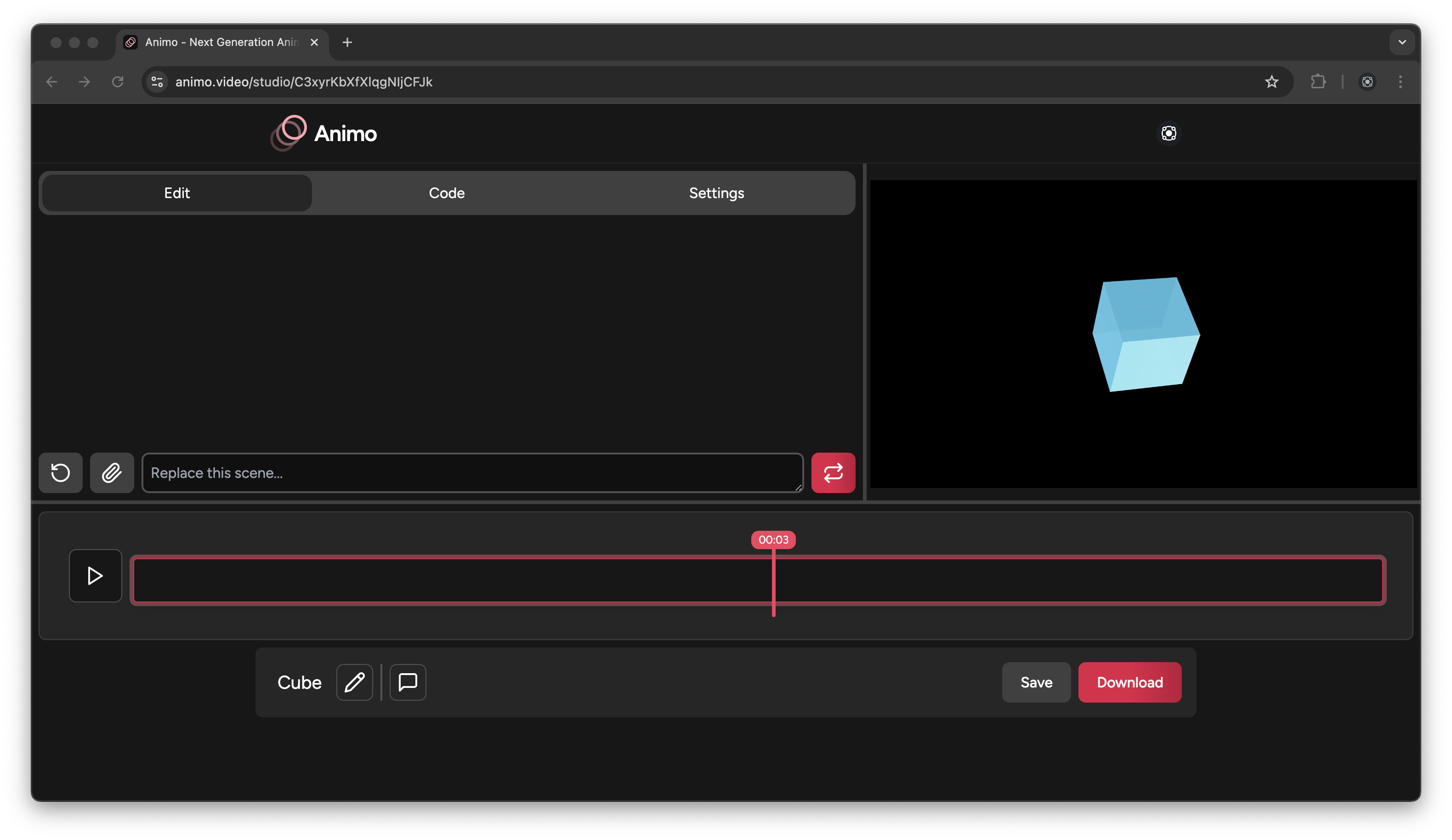1452x840 pixels.
Task: Click the 00:03 timeline playhead marker
Action: pos(773,540)
